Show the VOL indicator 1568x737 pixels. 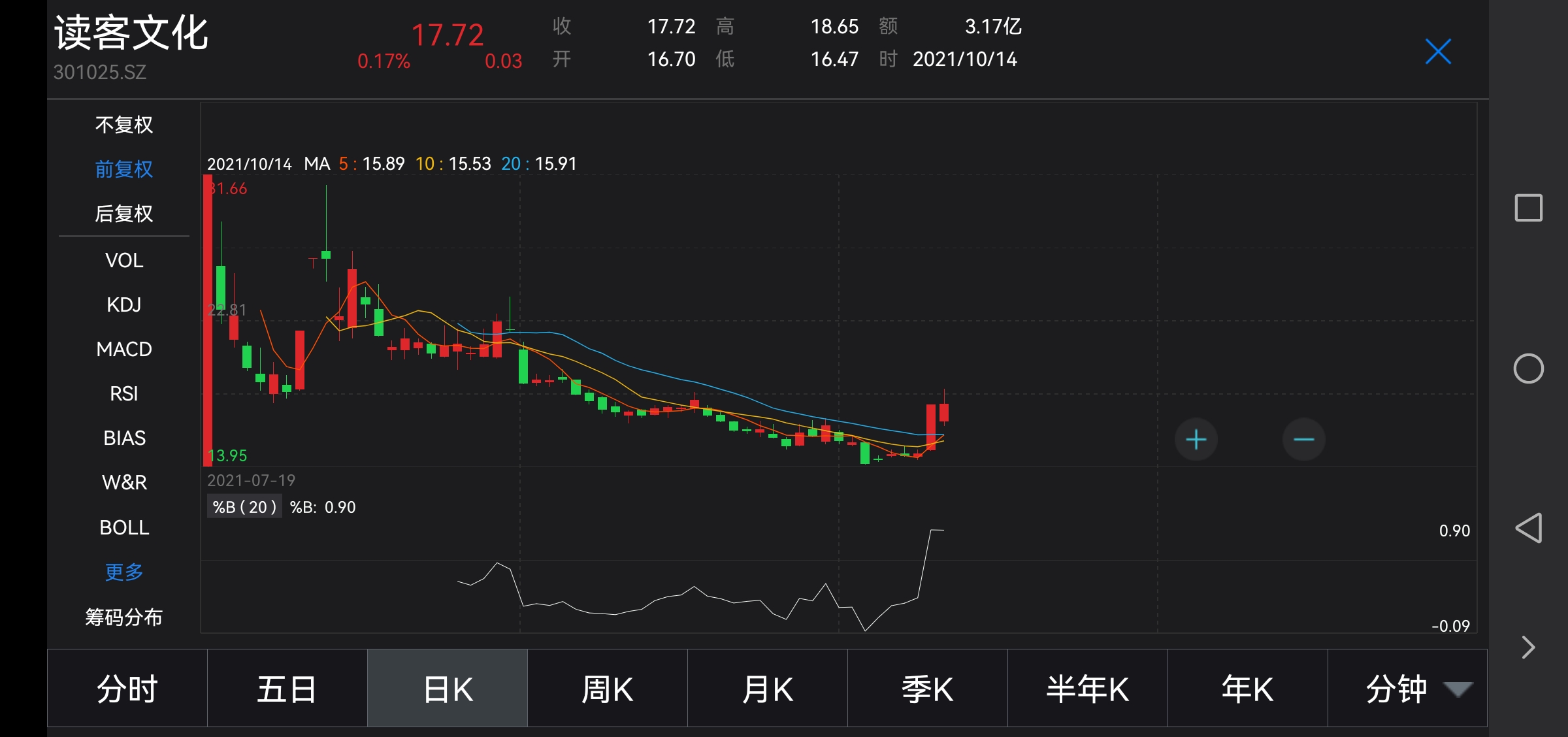point(124,260)
